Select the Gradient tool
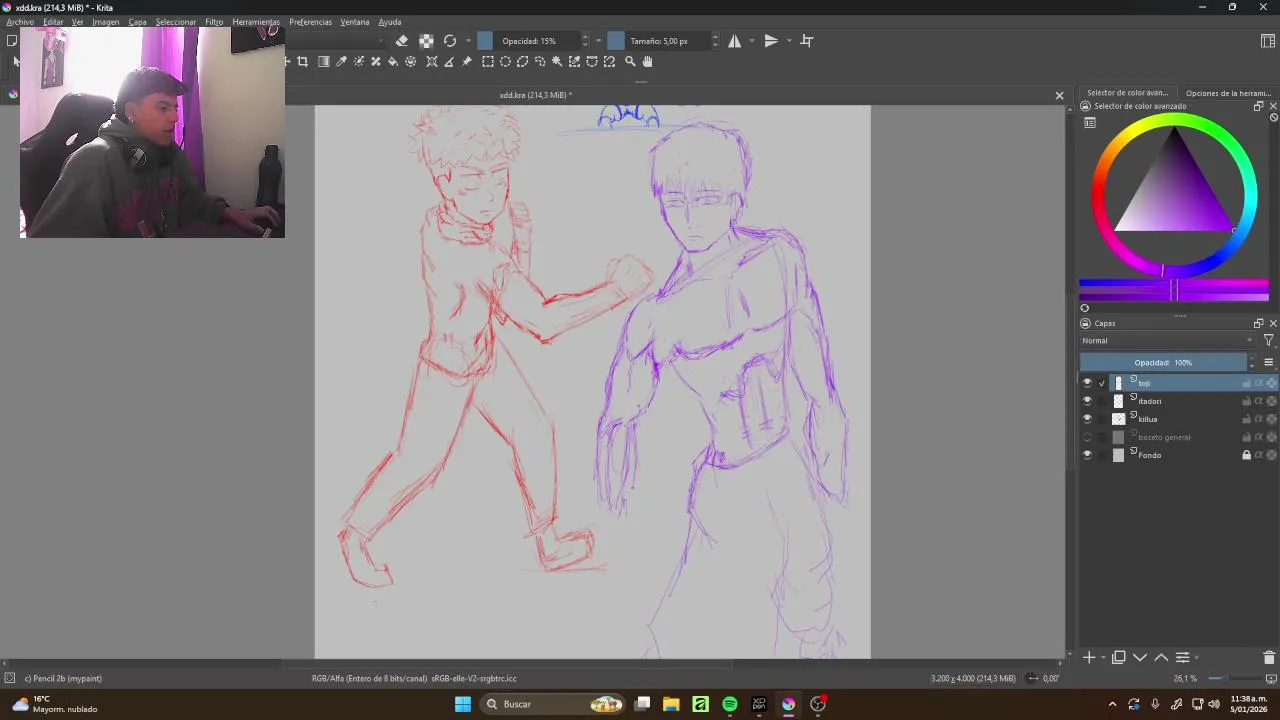Screen dimensions: 1280x720 coord(324,62)
